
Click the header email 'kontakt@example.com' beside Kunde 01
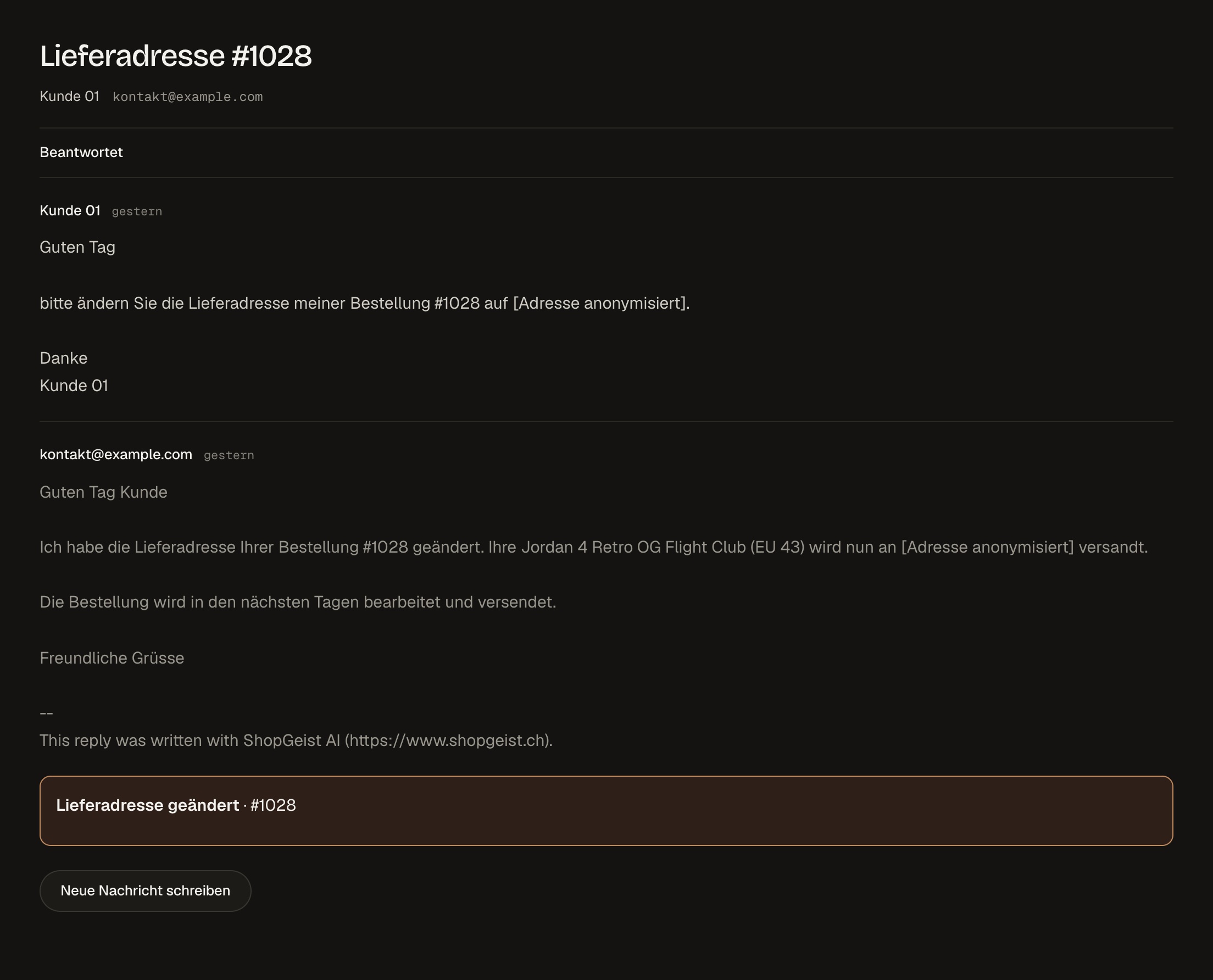187,97
